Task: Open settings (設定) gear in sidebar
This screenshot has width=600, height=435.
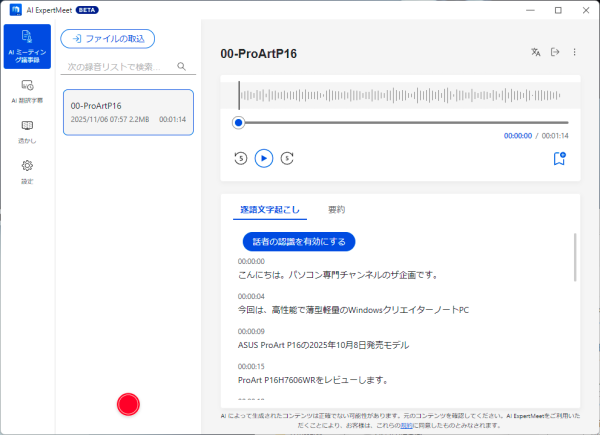Action: pos(27,170)
